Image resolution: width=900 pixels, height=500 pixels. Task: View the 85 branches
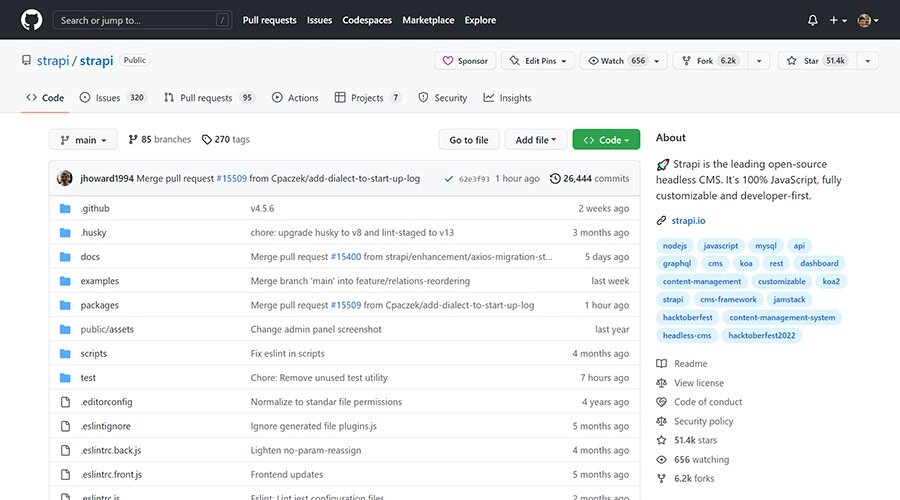click(160, 139)
